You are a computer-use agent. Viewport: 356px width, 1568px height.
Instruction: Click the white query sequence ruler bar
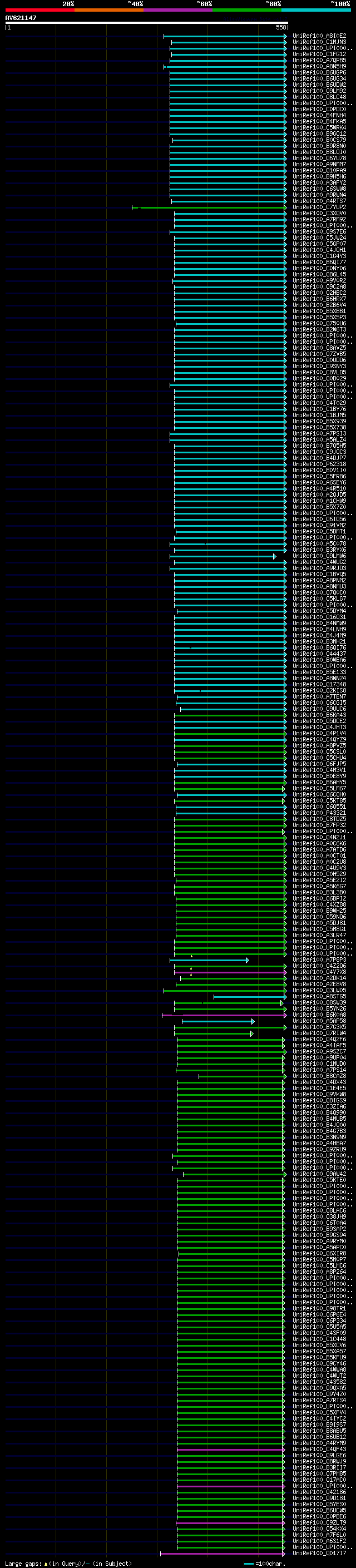click(147, 22)
